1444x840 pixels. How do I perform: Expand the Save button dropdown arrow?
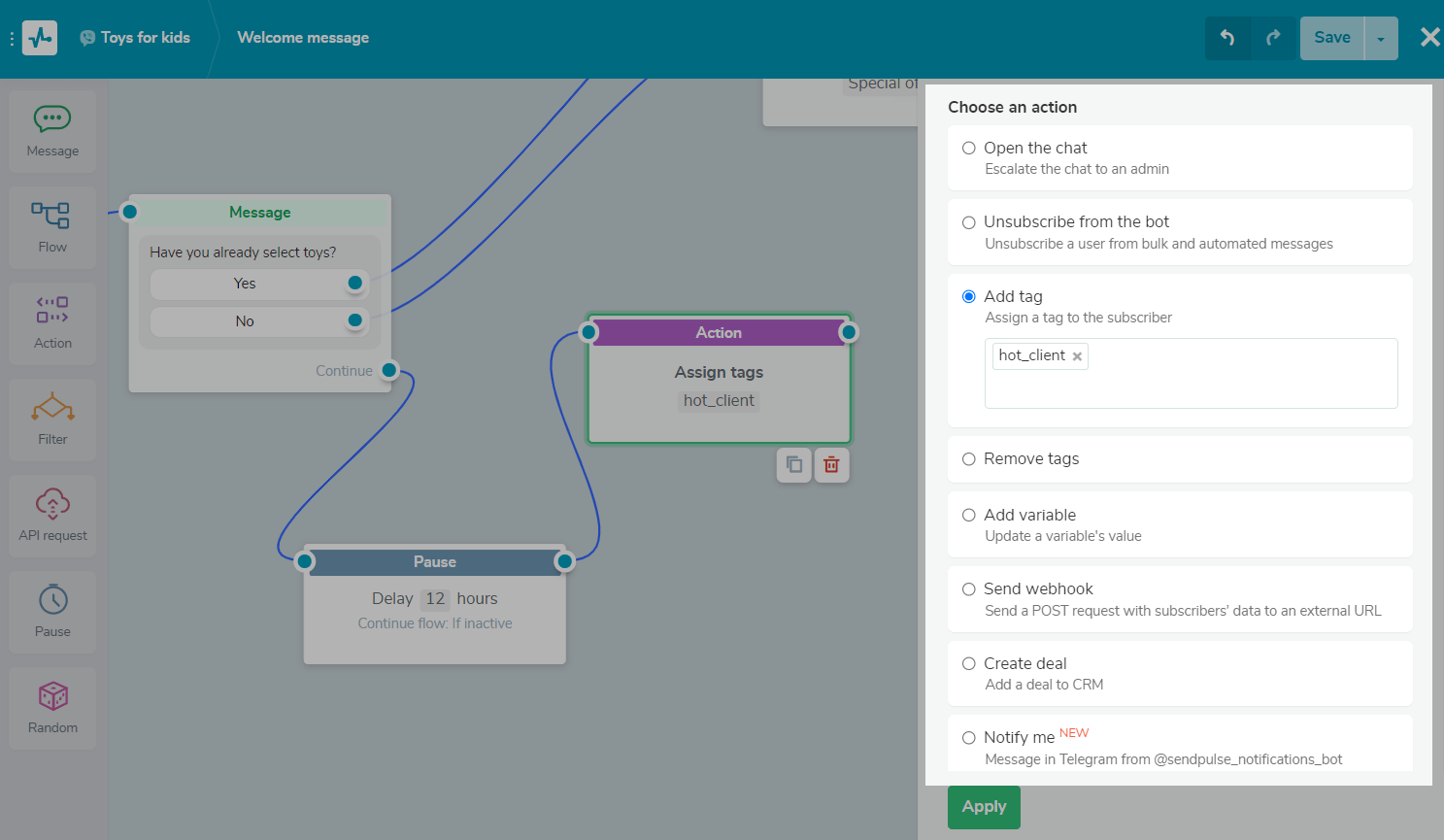pos(1381,39)
